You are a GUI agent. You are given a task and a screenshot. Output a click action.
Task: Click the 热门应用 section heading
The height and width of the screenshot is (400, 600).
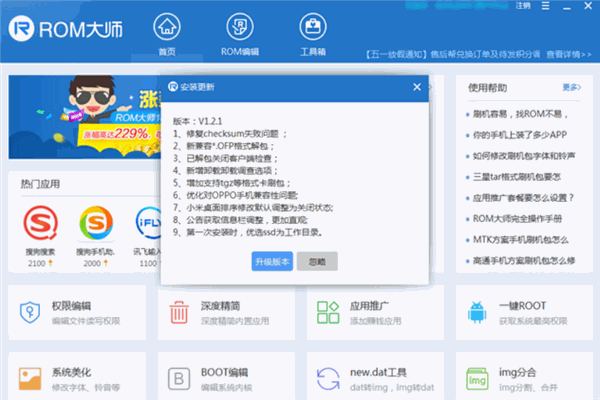(x=40, y=184)
